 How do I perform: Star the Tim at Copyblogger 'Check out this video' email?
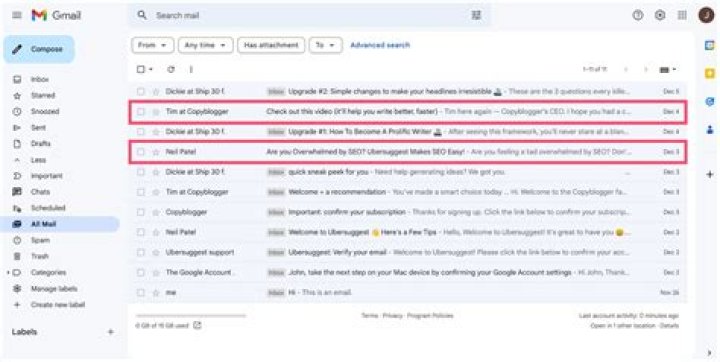(x=156, y=112)
